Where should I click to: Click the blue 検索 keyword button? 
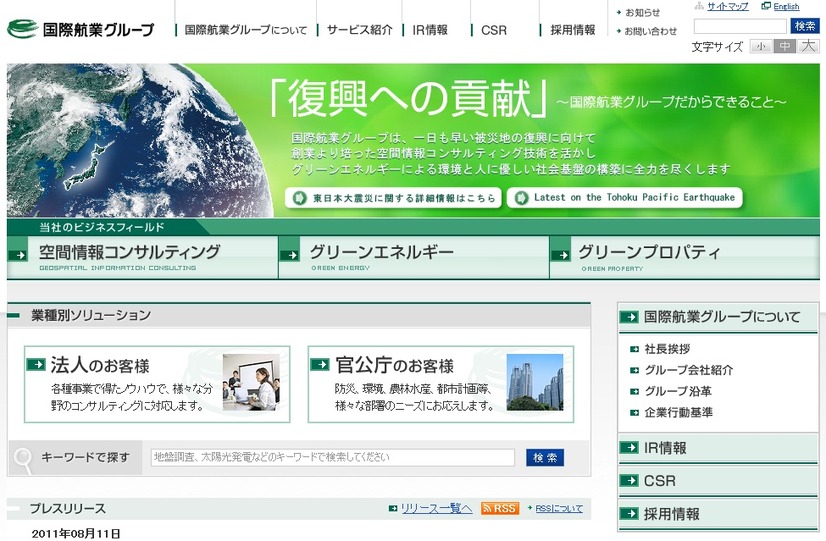[x=545, y=457]
